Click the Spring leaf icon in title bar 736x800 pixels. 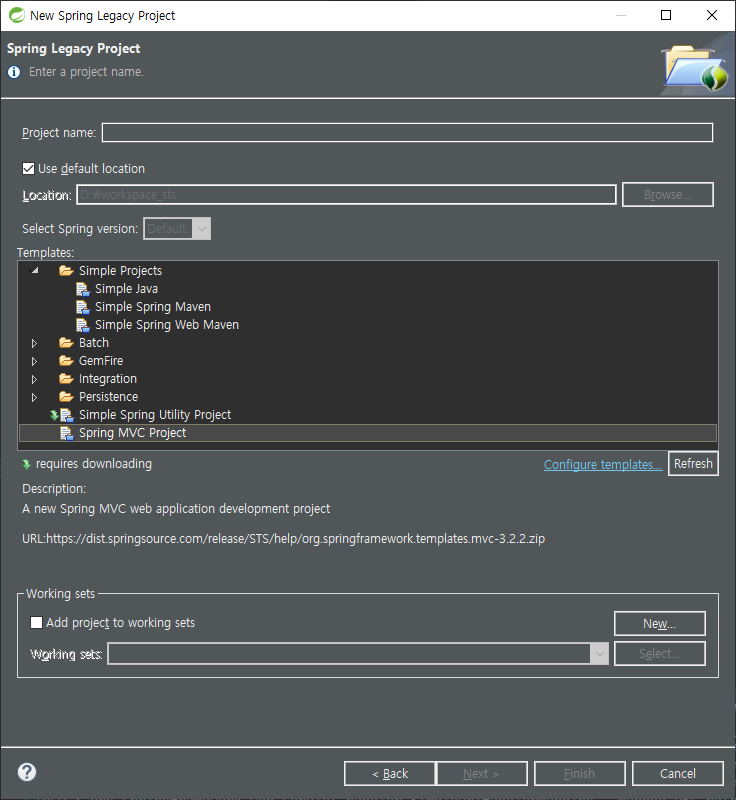(x=17, y=15)
